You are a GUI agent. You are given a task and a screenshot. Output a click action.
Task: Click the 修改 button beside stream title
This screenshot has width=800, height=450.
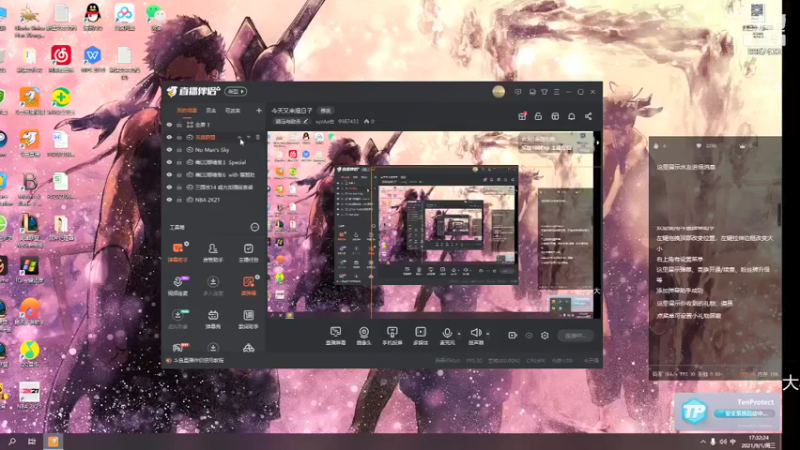[x=326, y=110]
